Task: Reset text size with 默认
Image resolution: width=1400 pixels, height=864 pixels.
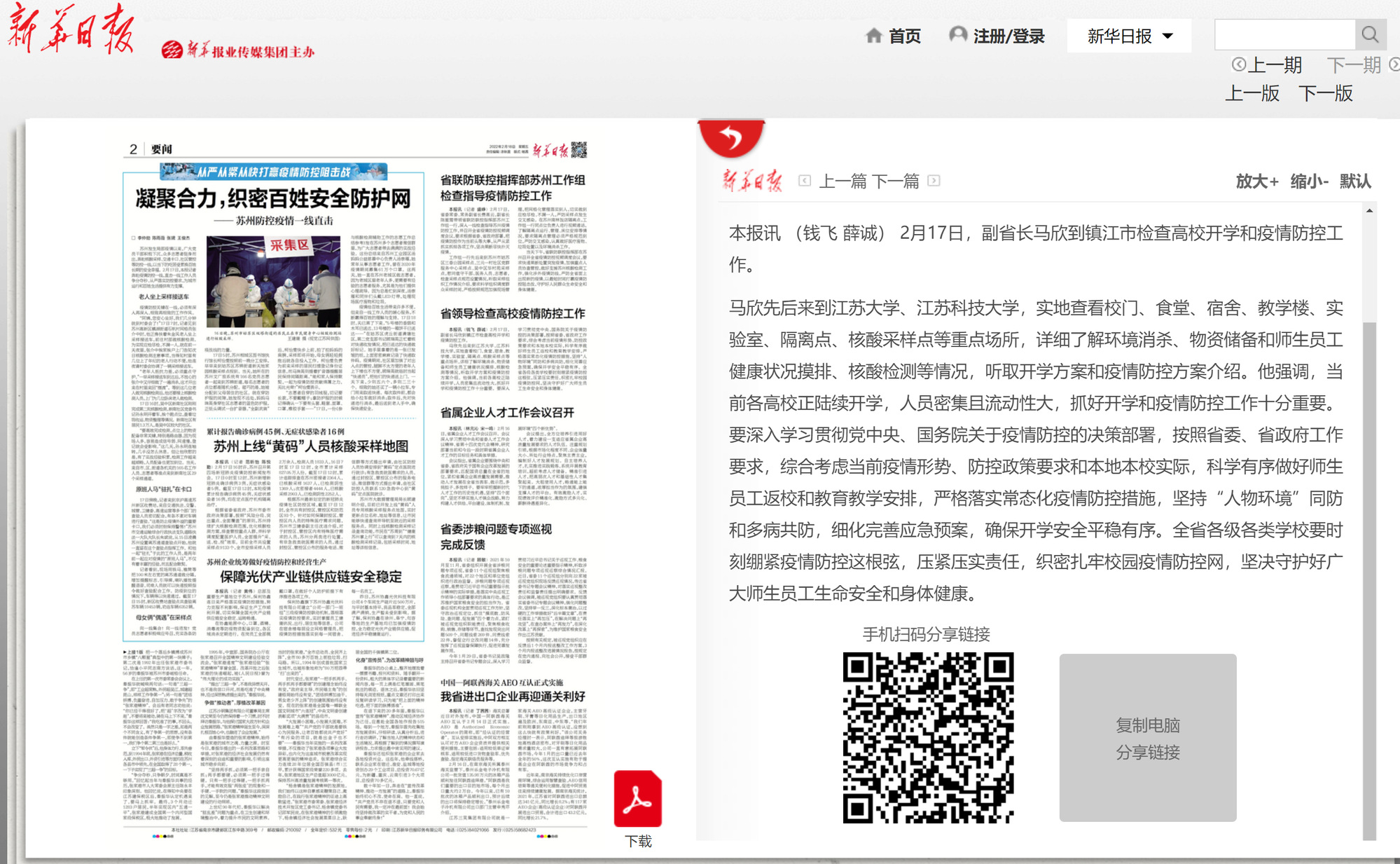Action: coord(1354,181)
